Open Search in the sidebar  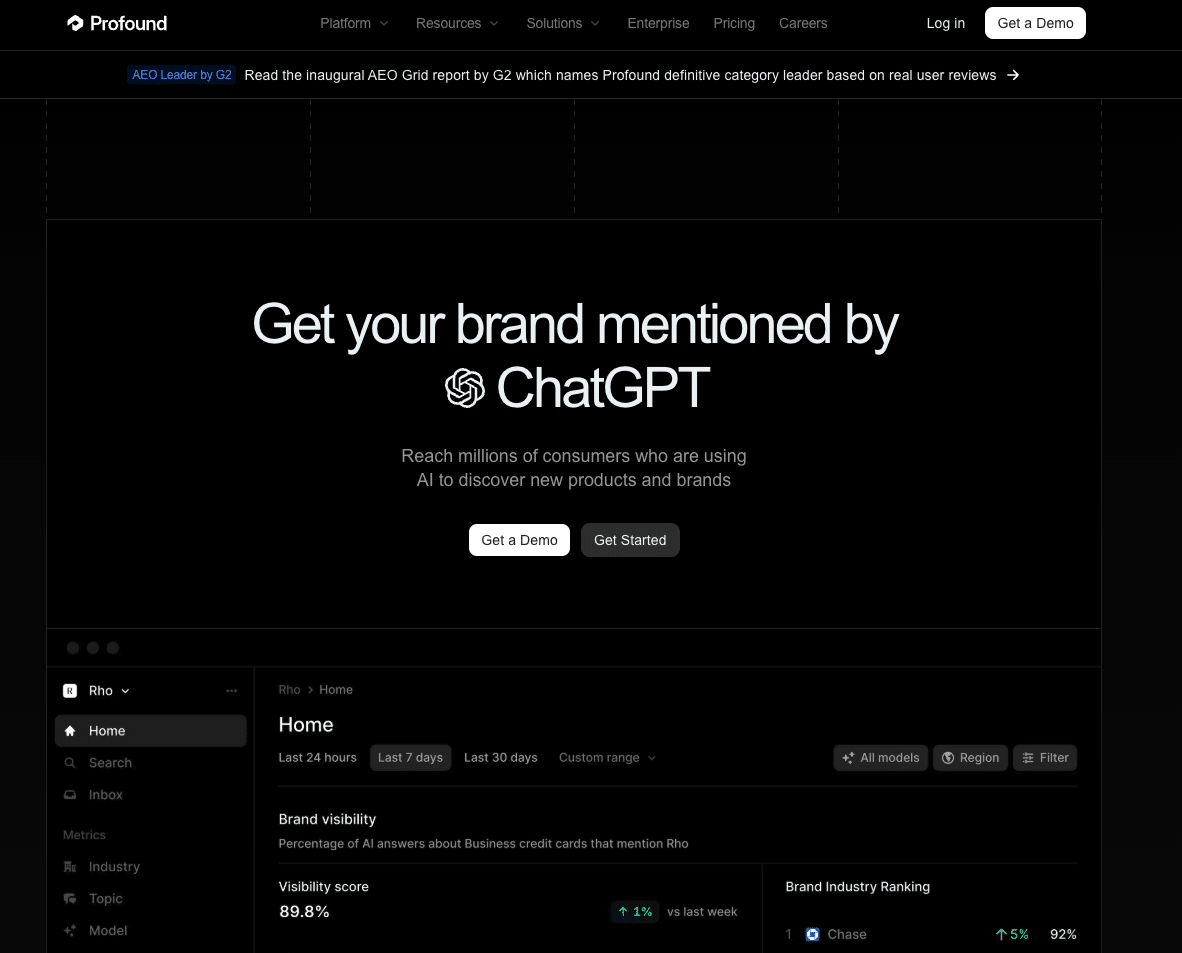point(151,763)
